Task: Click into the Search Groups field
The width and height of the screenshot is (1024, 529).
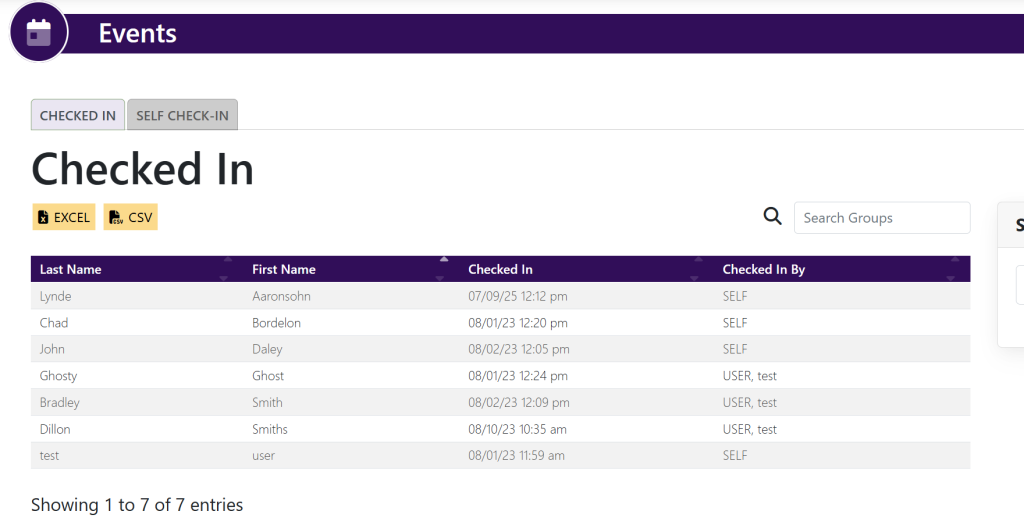Action: (881, 217)
